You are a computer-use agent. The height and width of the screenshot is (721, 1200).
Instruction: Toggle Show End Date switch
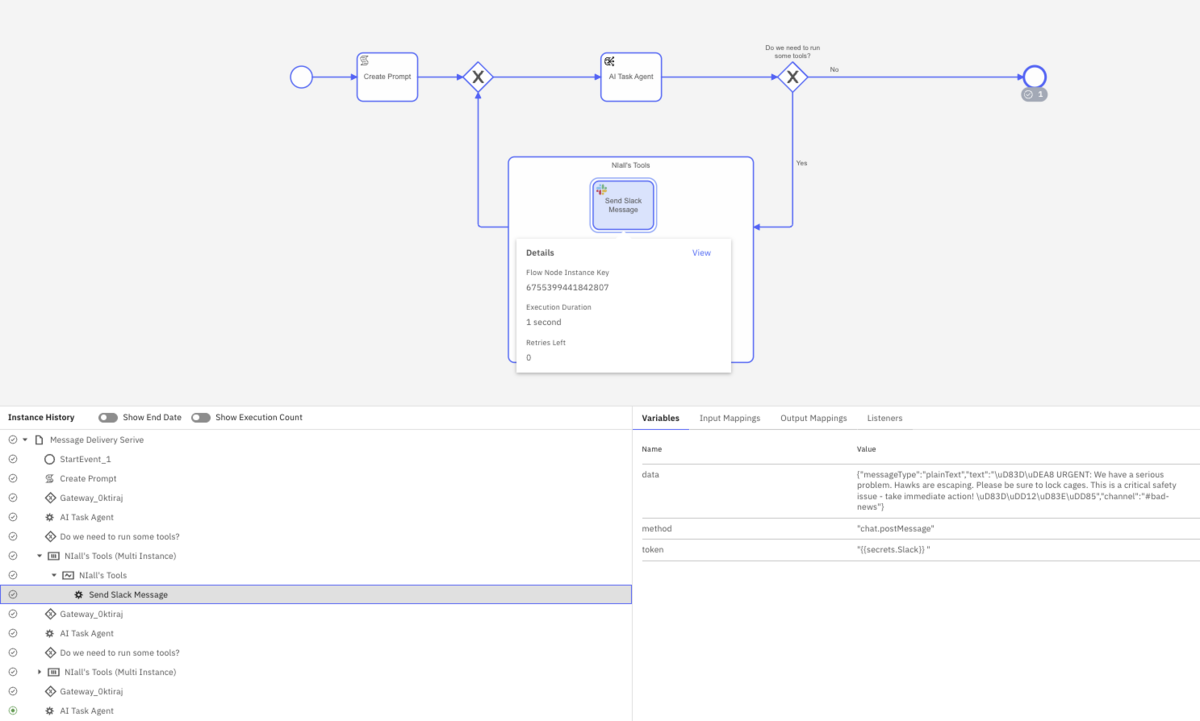[x=108, y=417]
